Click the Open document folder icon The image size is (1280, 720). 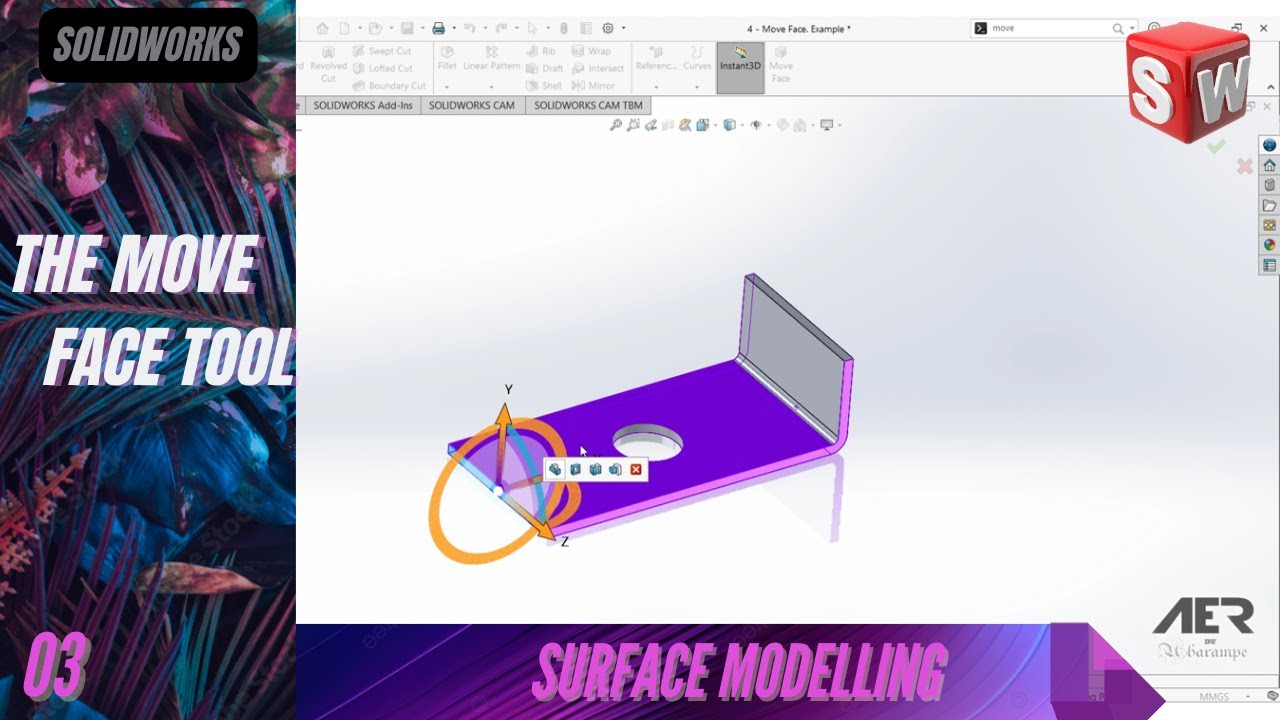pyautogui.click(x=375, y=28)
